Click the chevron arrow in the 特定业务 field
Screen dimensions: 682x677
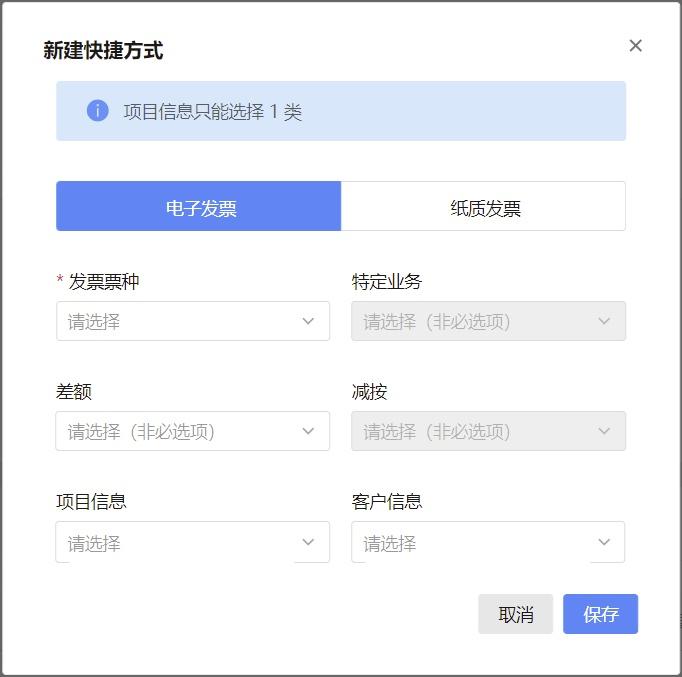click(x=604, y=322)
